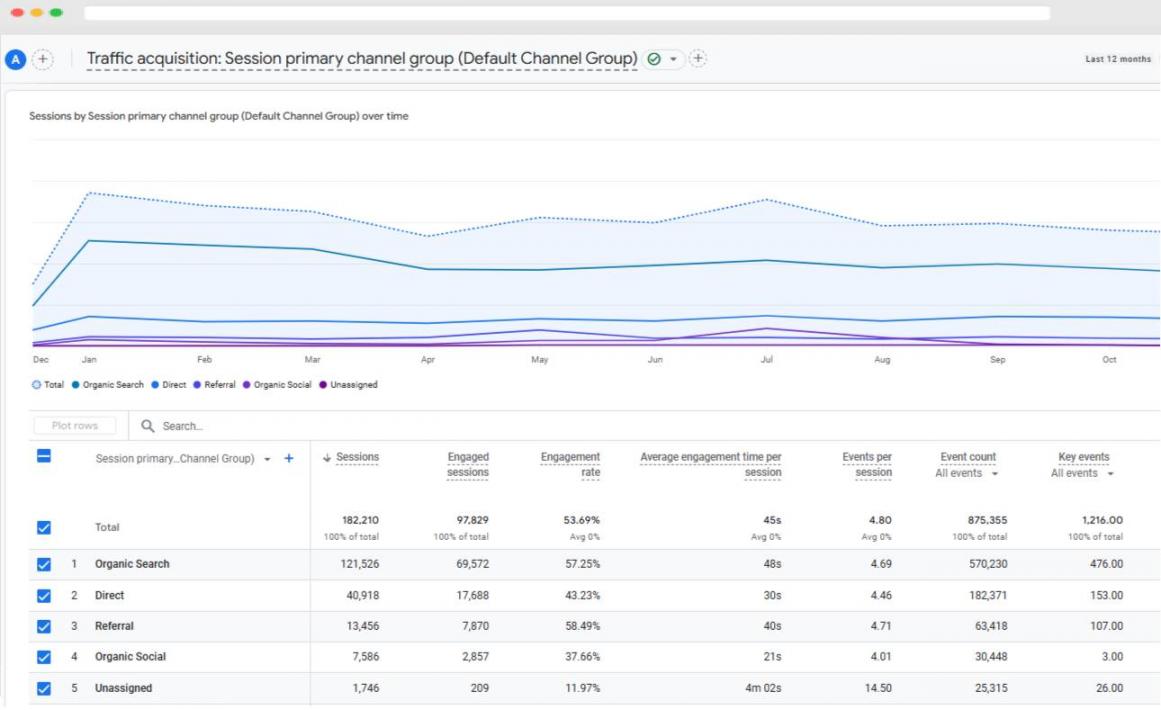Toggle the Organic Social legend entry

click(x=278, y=385)
